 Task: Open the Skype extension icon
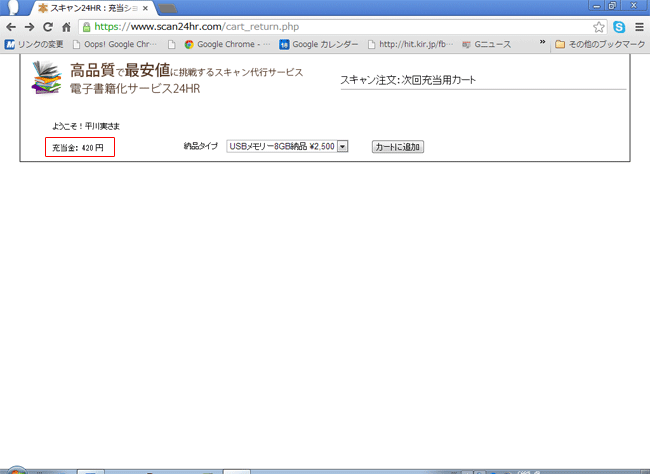[x=619, y=27]
